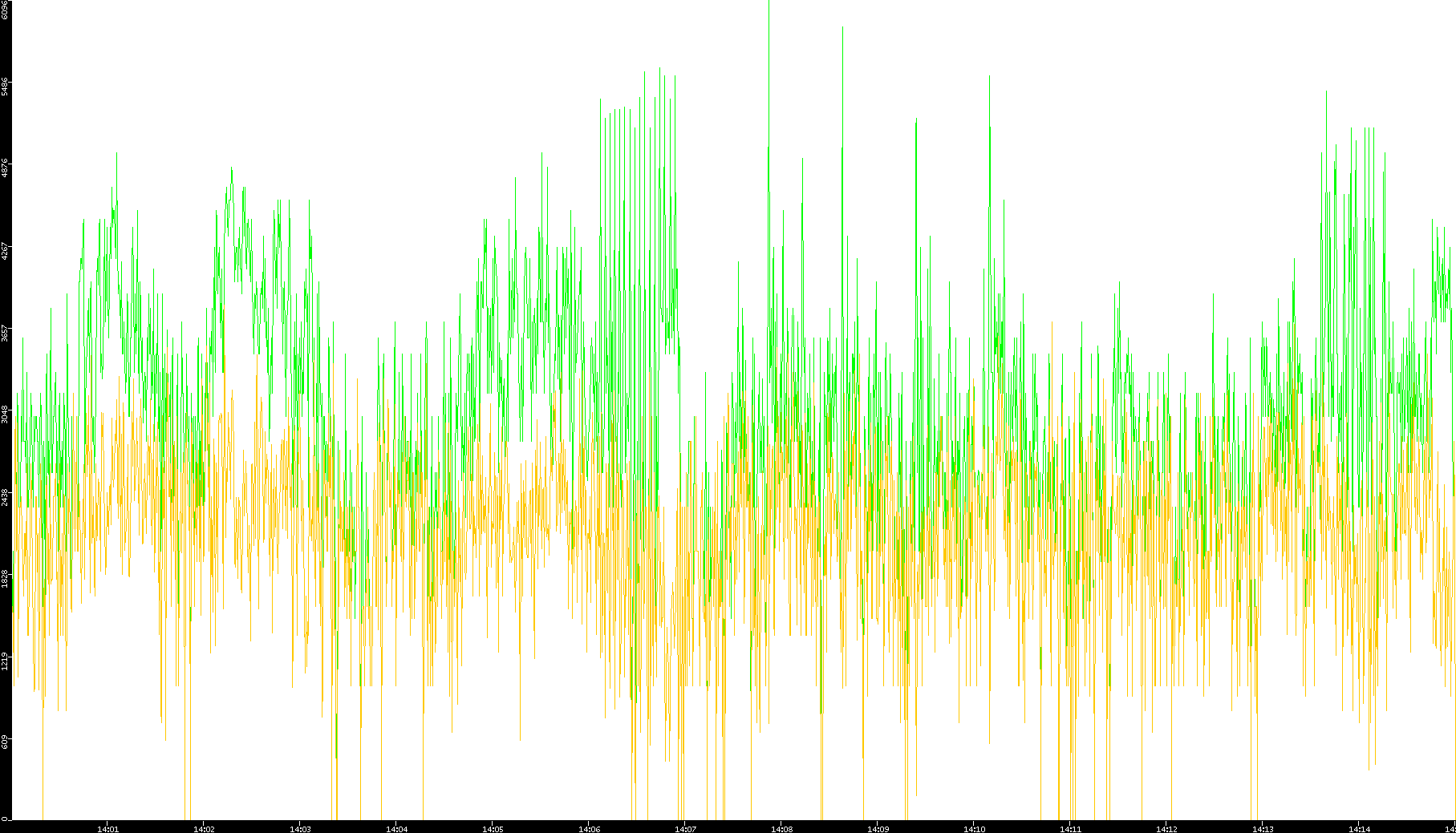Click the 14:06 time axis label
Viewport: 1456px width, 833px height.
589,829
